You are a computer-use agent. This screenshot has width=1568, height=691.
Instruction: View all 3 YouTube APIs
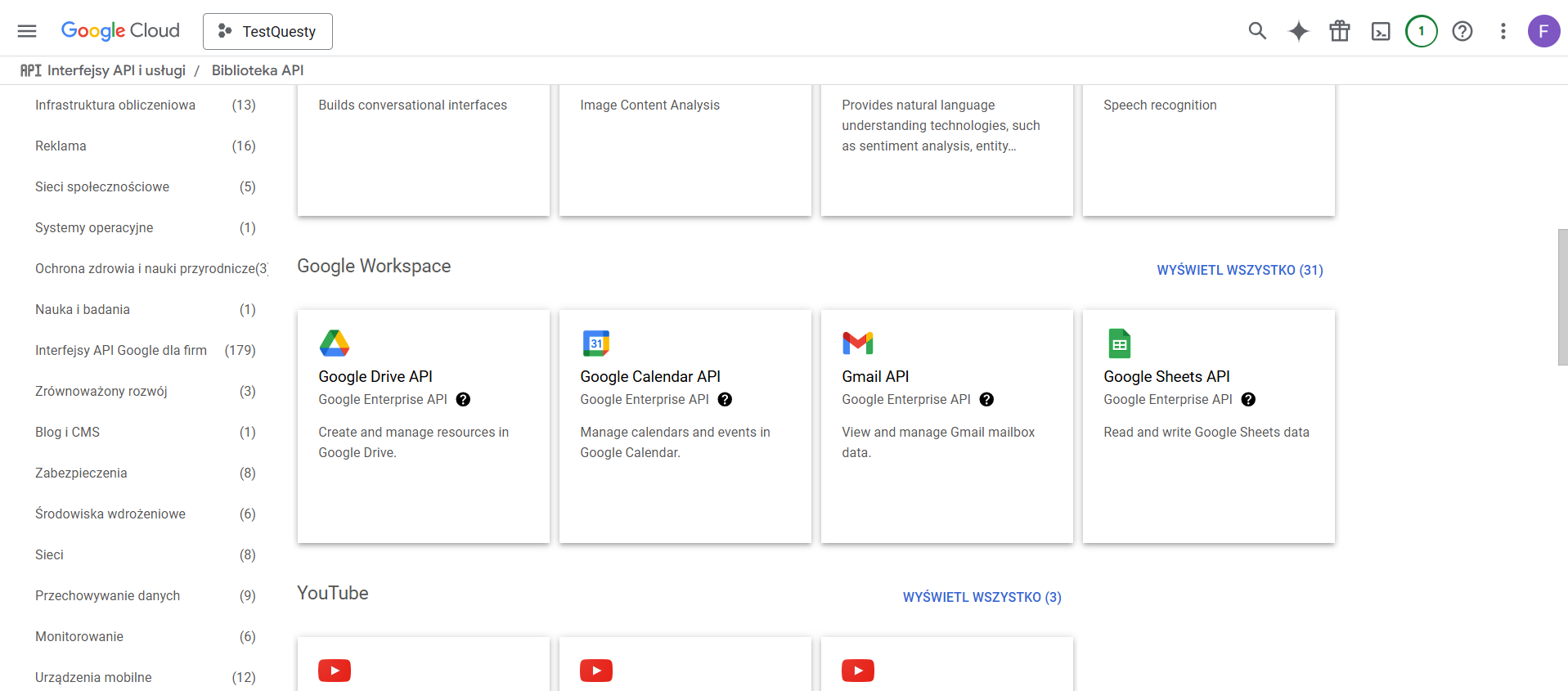click(982, 597)
